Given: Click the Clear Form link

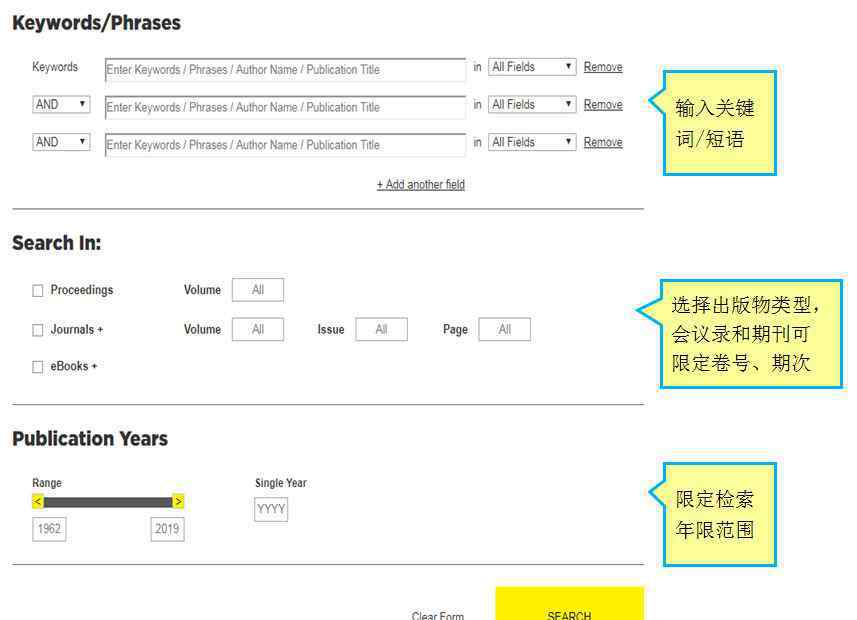Looking at the screenshot, I should [x=438, y=615].
